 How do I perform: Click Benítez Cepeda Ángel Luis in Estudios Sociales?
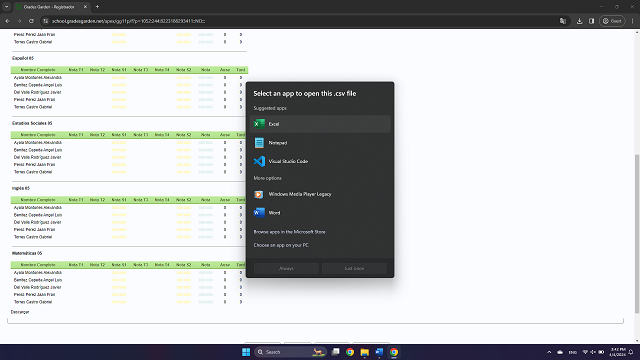pyautogui.click(x=38, y=150)
